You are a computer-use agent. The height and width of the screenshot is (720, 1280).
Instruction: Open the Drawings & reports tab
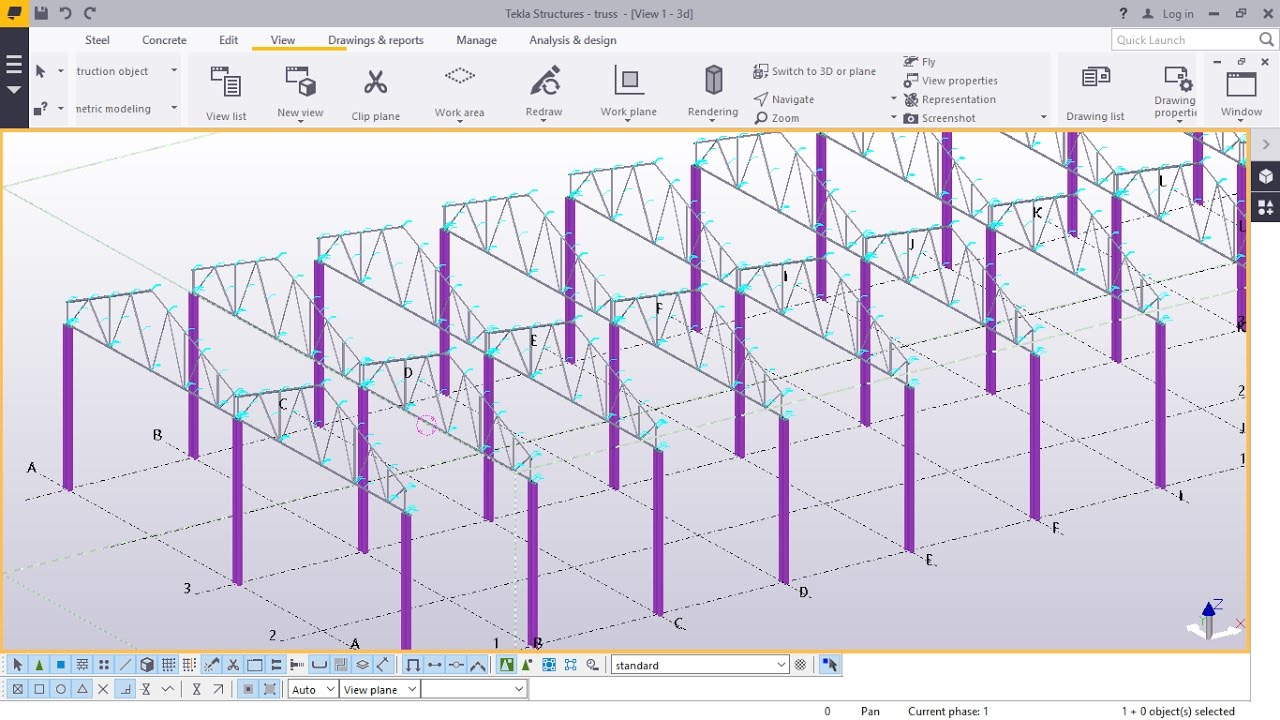click(x=376, y=40)
